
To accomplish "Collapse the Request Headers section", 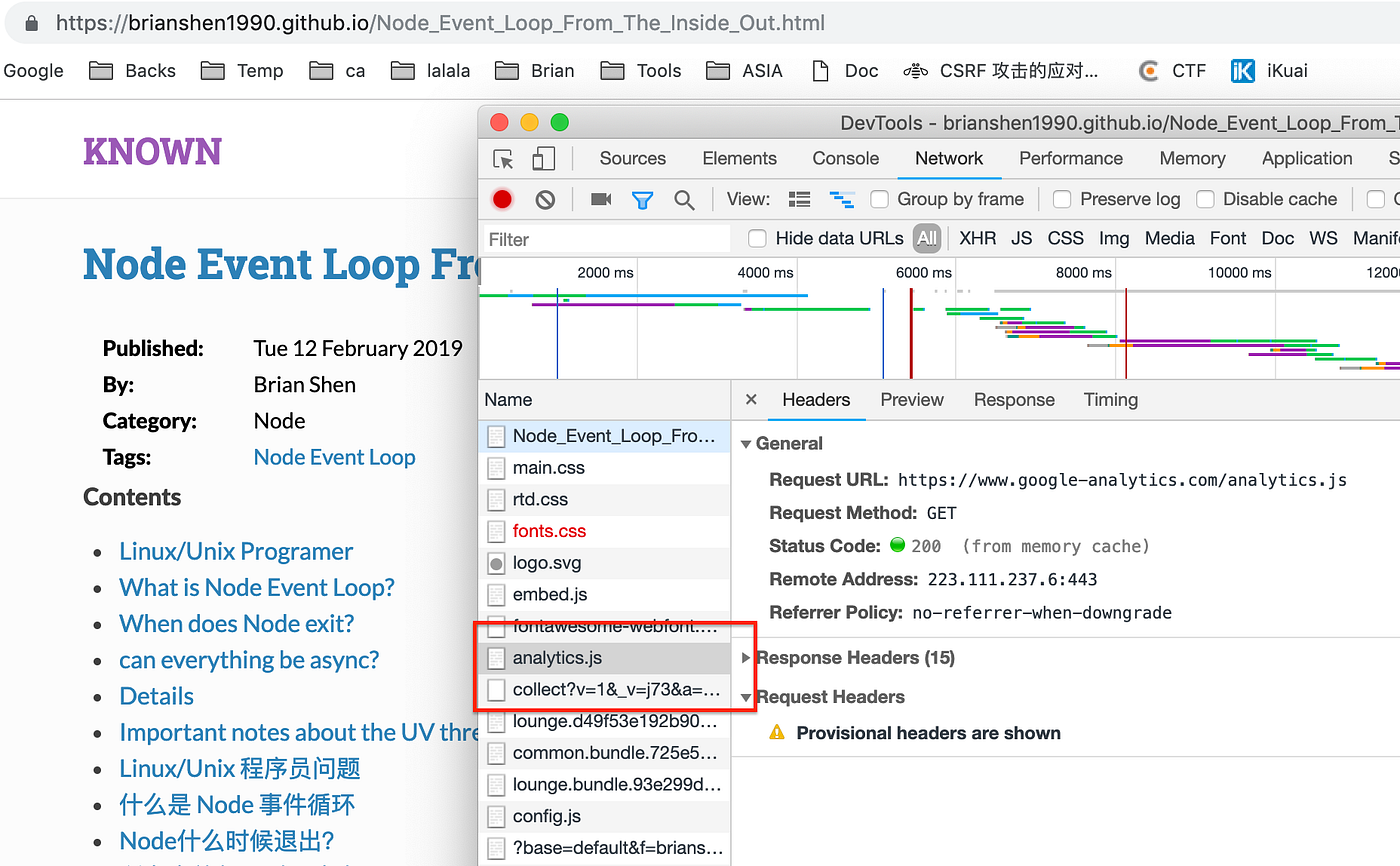I will (x=746, y=697).
